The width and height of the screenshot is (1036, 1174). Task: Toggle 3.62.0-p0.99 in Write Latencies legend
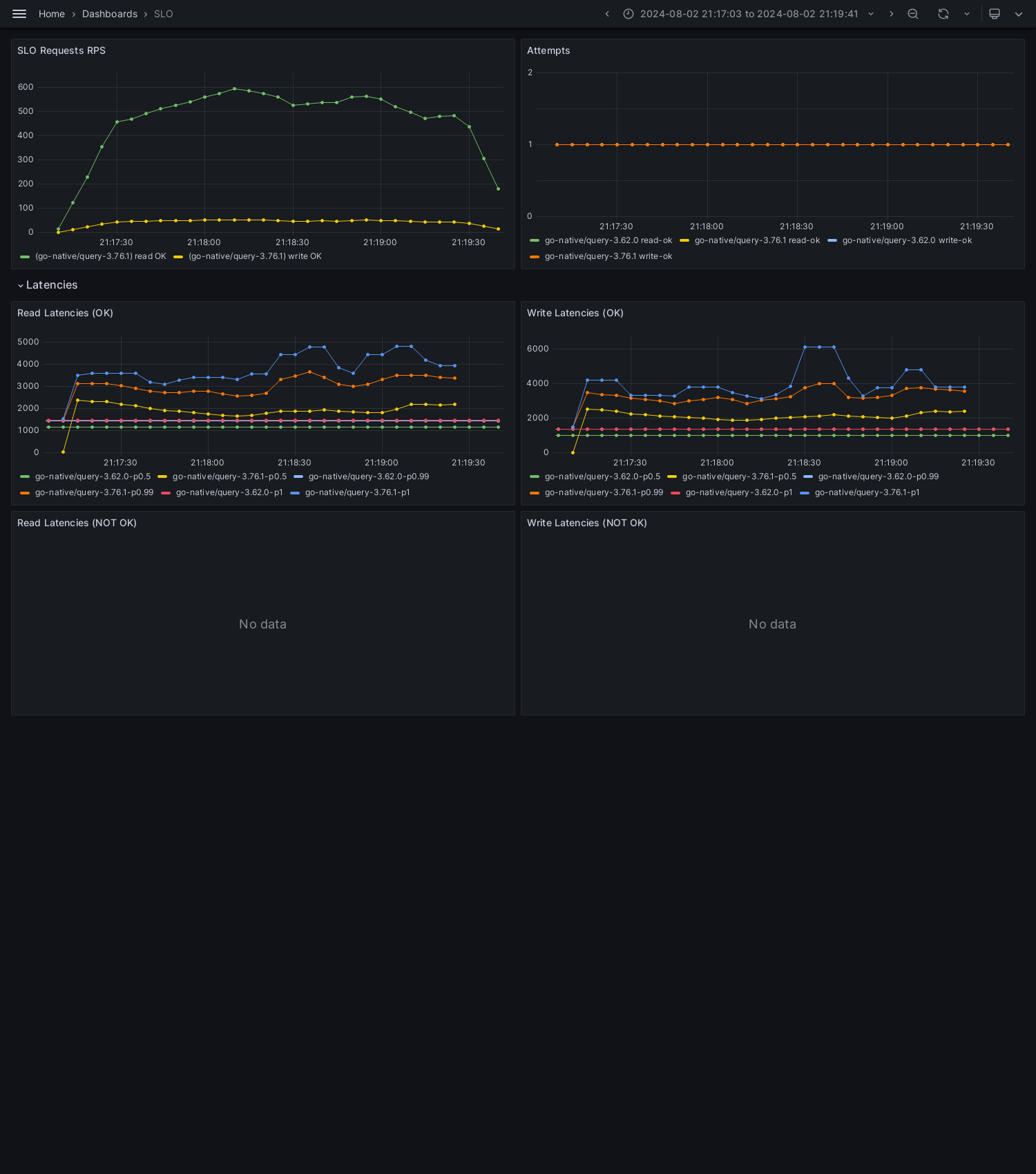[879, 477]
